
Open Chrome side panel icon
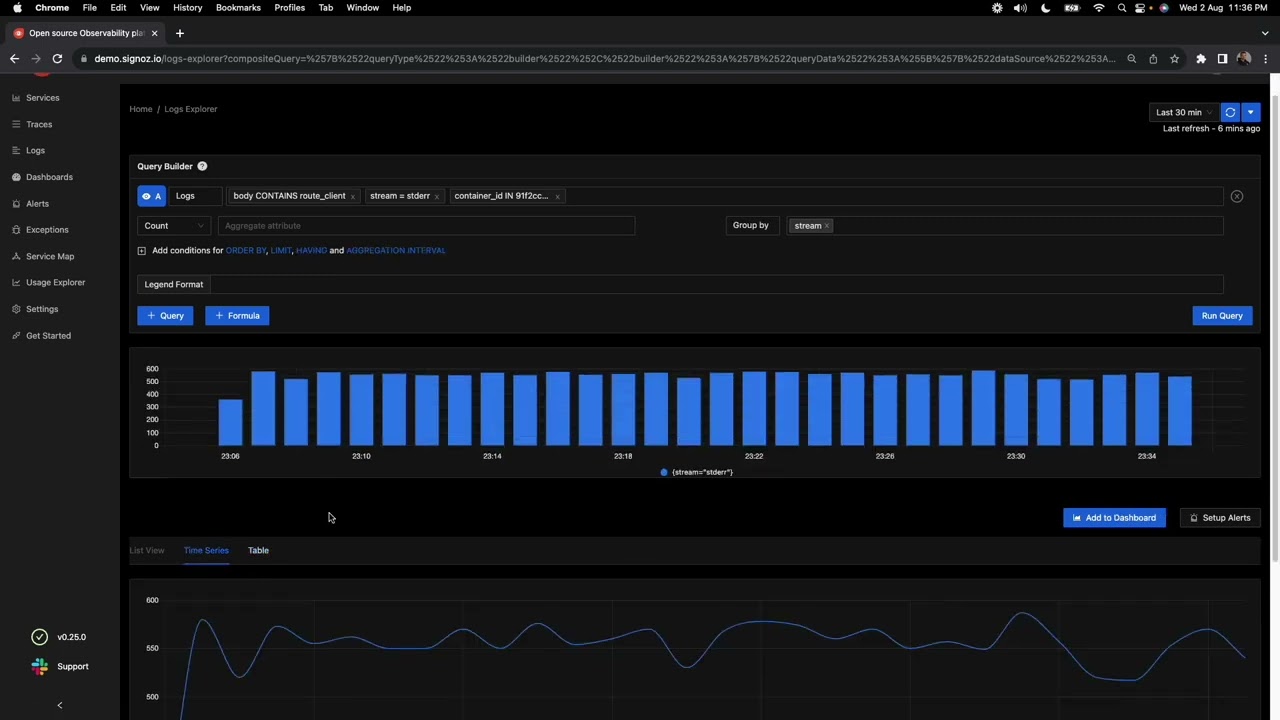(x=1222, y=59)
